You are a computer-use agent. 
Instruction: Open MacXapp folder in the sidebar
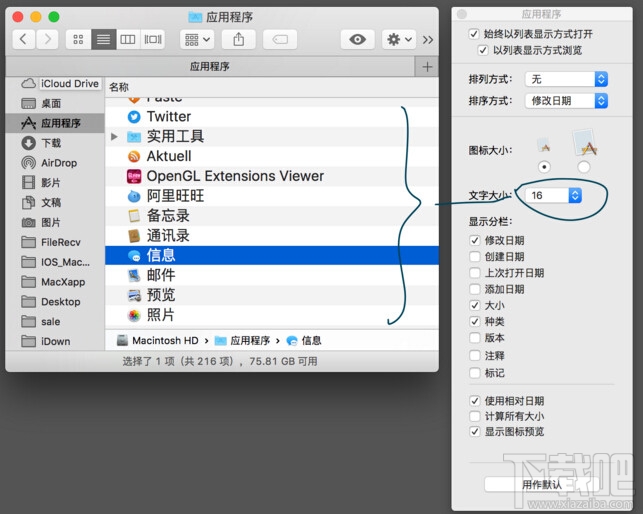[53, 282]
